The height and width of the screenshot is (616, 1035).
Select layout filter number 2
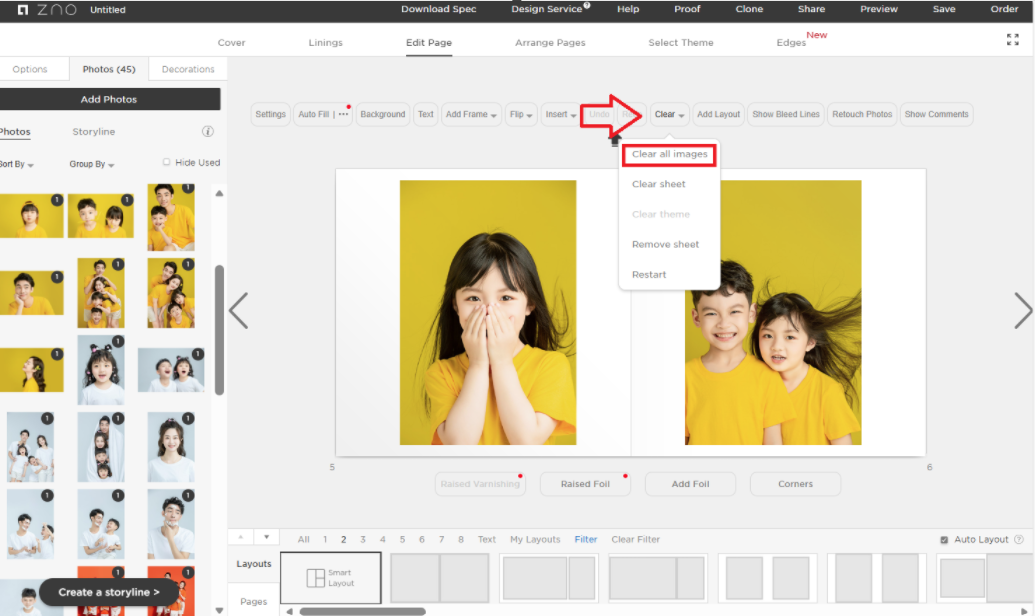pos(343,539)
